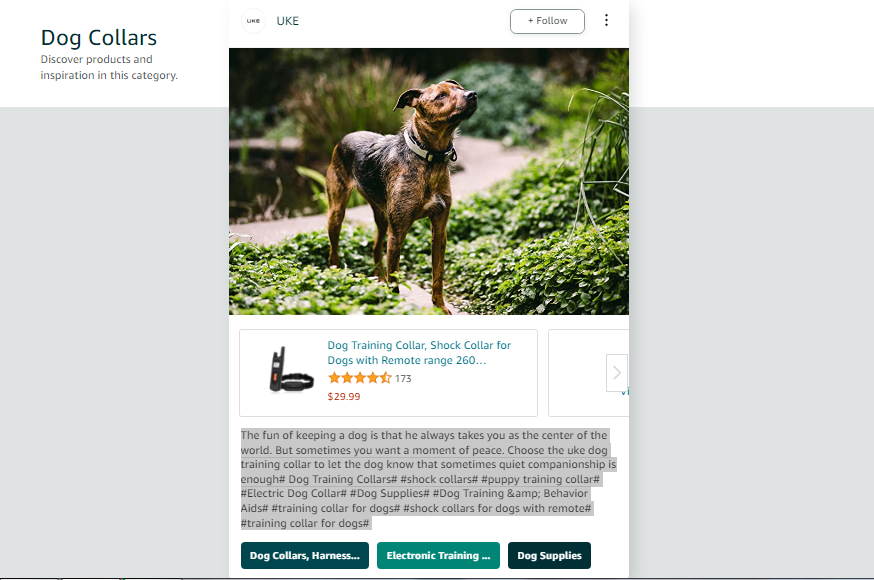This screenshot has height=580, width=874.
Task: Select the Electronic Training ... tag
Action: point(438,555)
